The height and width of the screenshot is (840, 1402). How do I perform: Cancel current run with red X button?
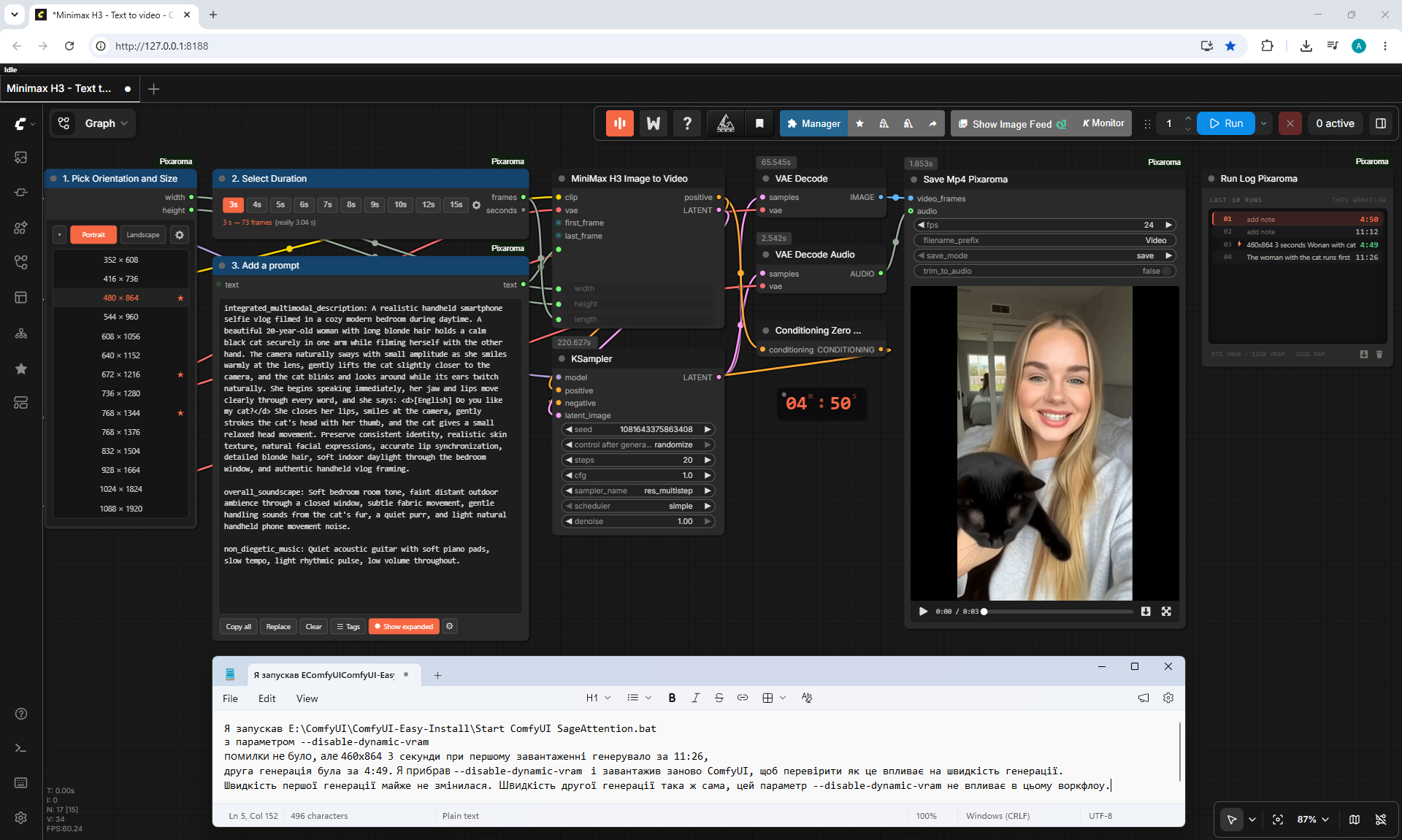[1290, 123]
